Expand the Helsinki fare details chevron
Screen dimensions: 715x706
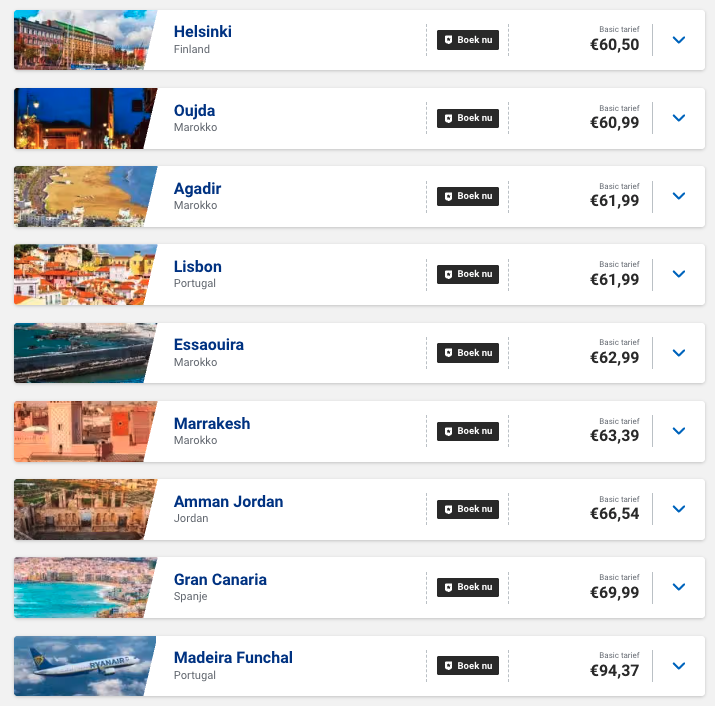coord(679,40)
